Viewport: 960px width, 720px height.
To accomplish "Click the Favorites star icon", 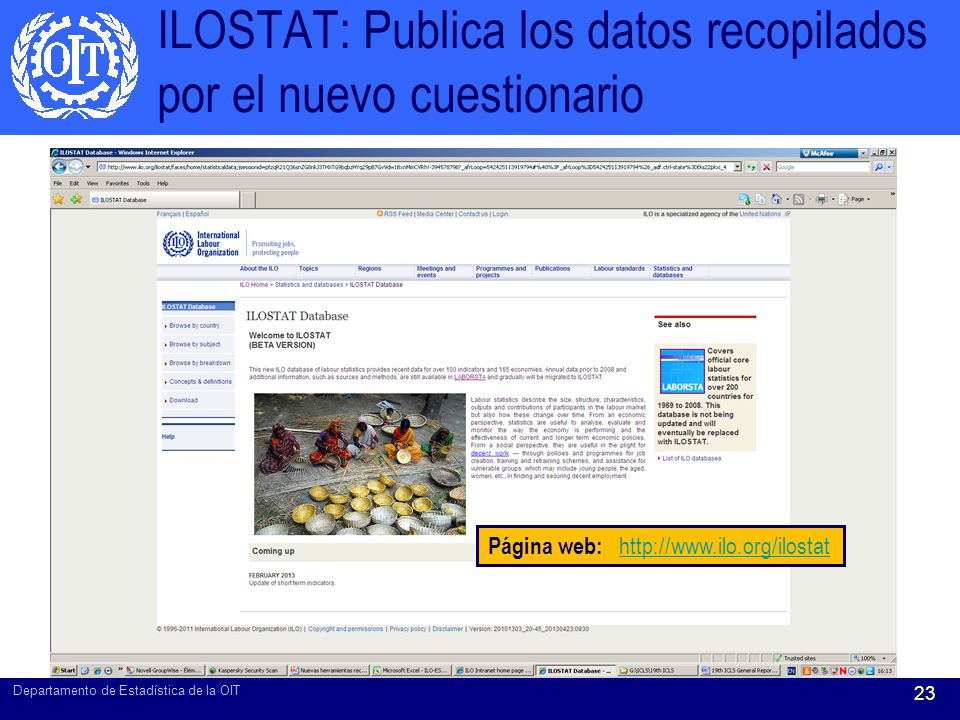I will point(58,199).
